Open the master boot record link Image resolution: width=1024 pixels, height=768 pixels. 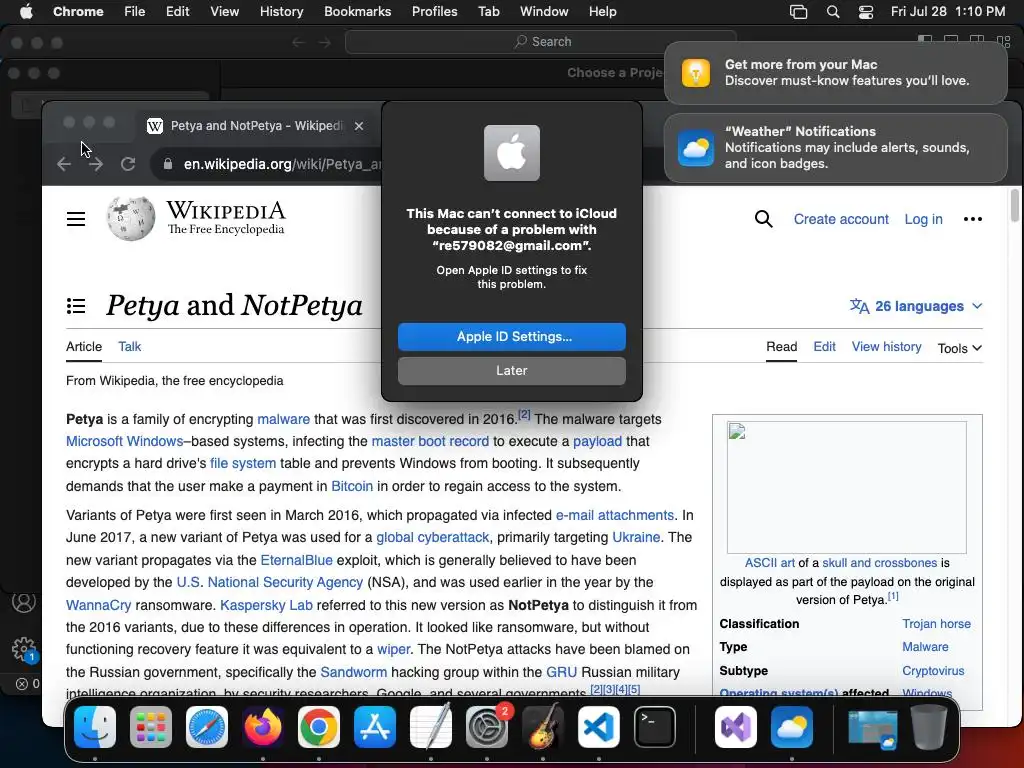[430, 441]
